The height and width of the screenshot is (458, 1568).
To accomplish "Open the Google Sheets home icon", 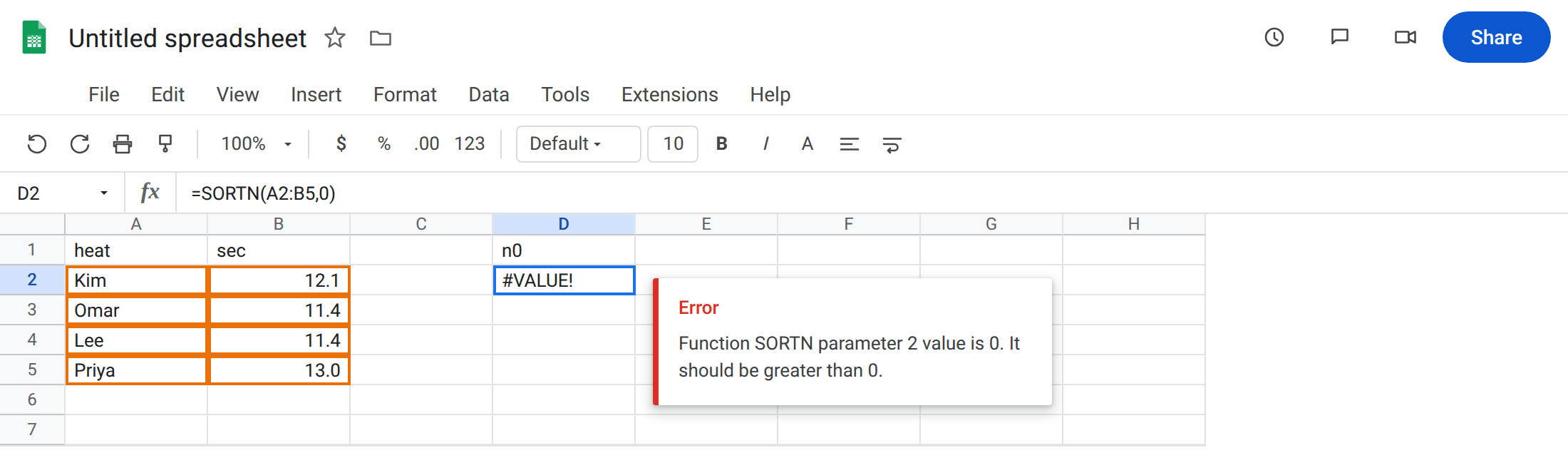I will tap(34, 38).
